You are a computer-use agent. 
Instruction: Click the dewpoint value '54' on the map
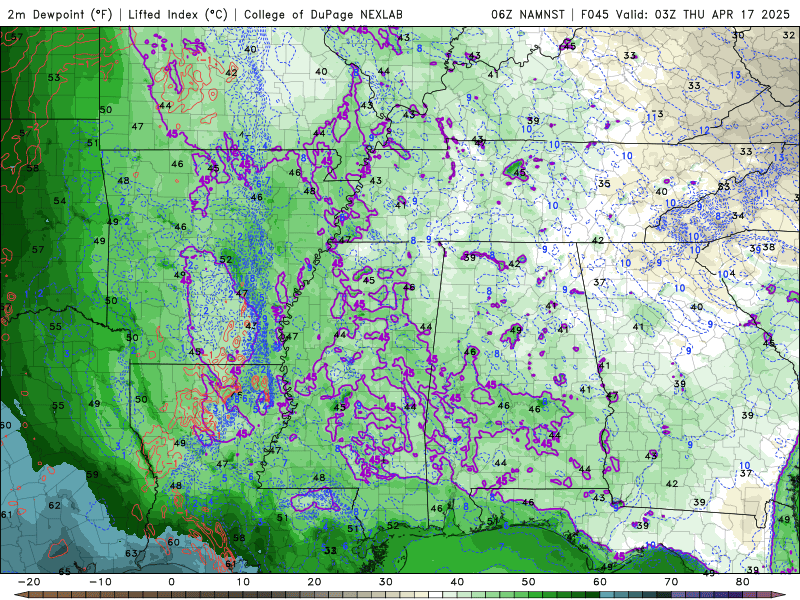point(60,201)
